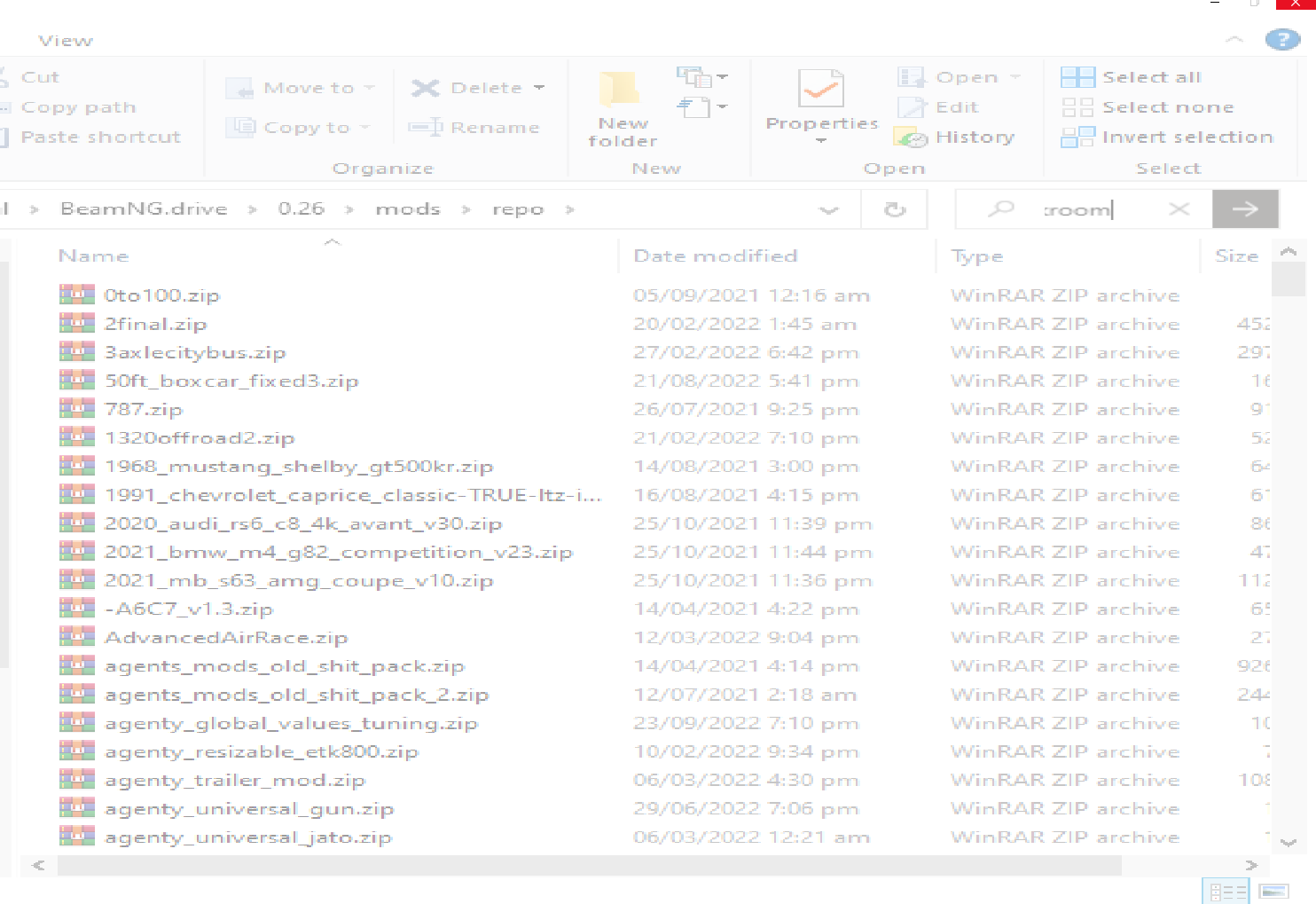Image resolution: width=1316 pixels, height=904 pixels.
Task: Select file 2final.zip
Action: 155,324
